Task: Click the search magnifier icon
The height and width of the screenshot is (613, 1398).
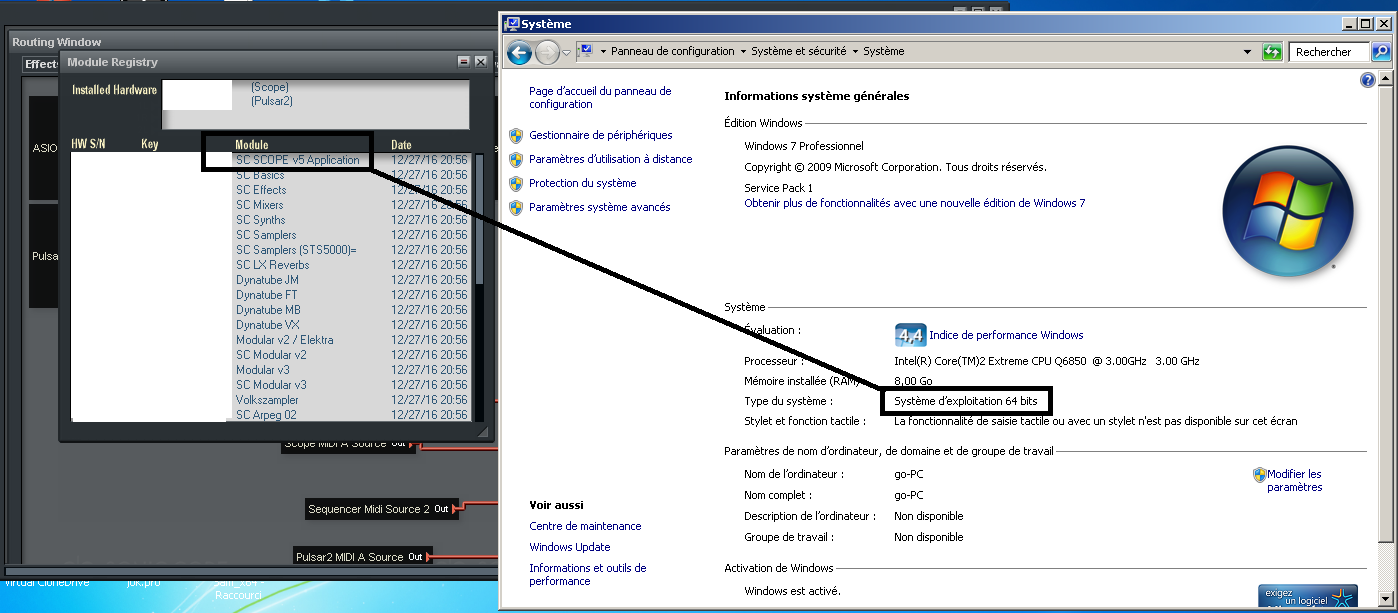Action: pos(1379,52)
